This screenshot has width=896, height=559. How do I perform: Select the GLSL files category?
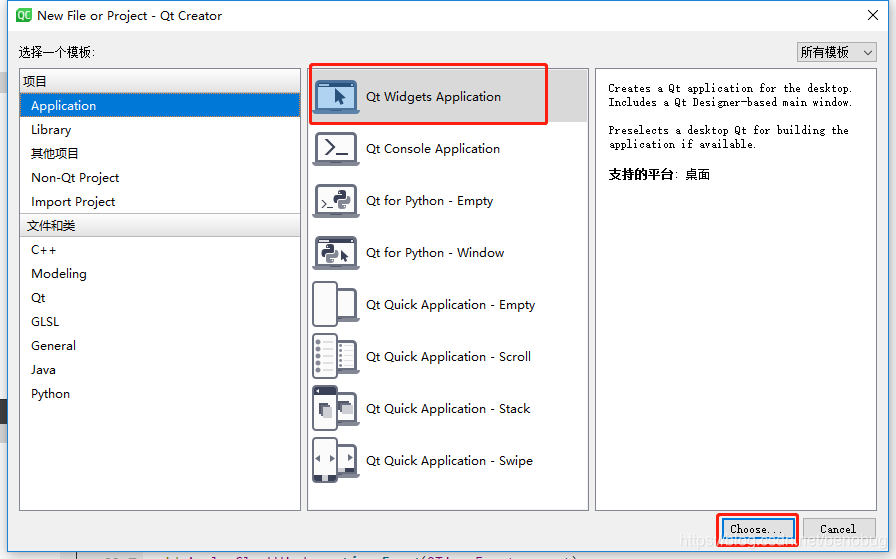[x=160, y=322]
